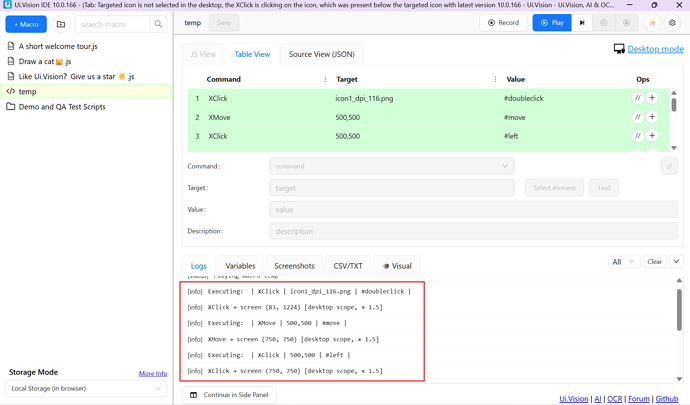Focus the search macro field
Image resolution: width=690 pixels, height=405 pixels.
tap(113, 24)
